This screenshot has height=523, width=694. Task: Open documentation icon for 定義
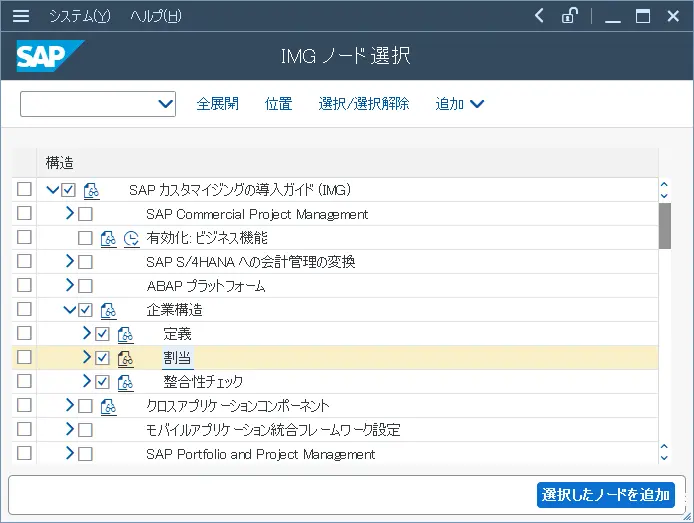[x=126, y=335]
